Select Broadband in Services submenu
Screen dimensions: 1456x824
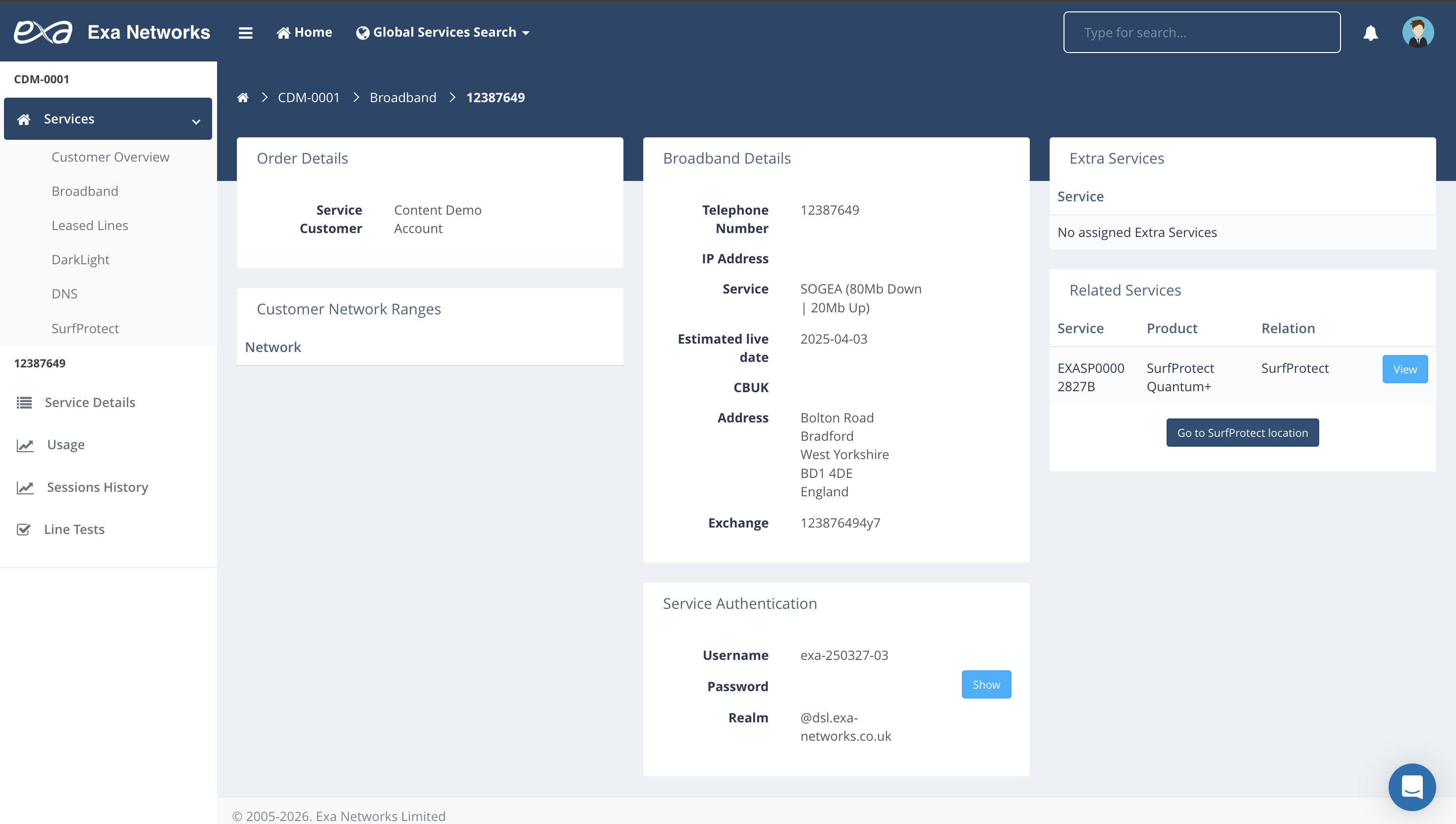[85, 191]
